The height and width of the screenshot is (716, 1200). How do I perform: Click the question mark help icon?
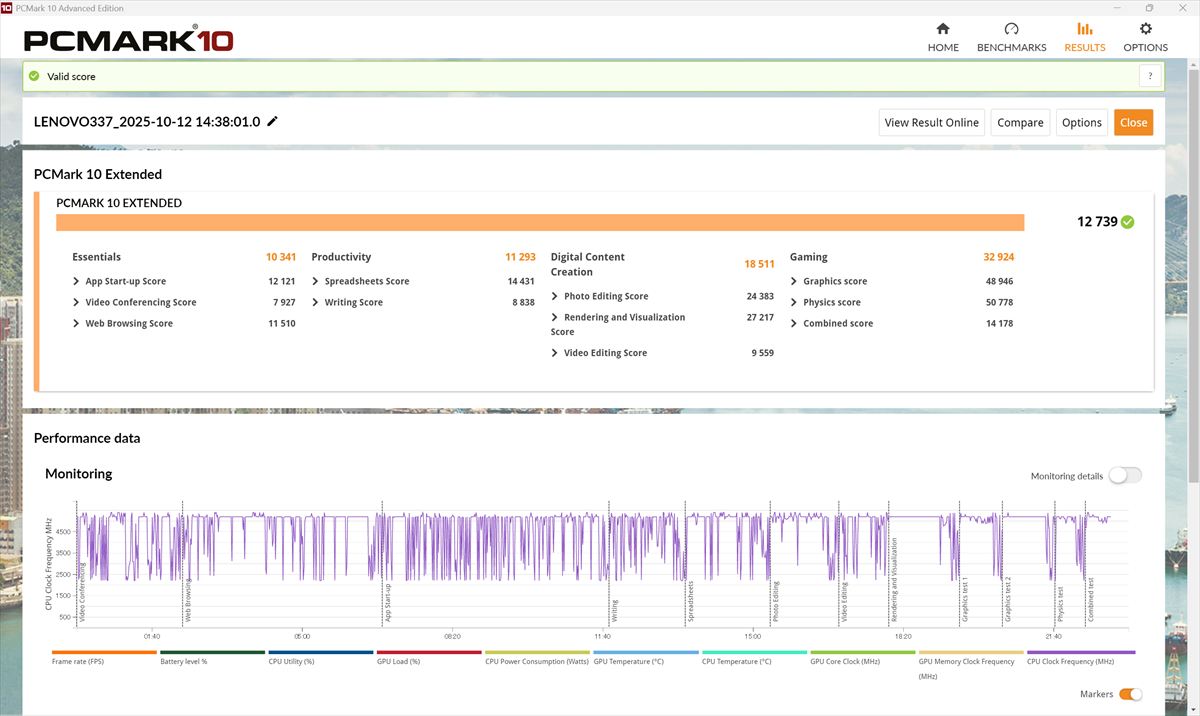tap(1150, 76)
